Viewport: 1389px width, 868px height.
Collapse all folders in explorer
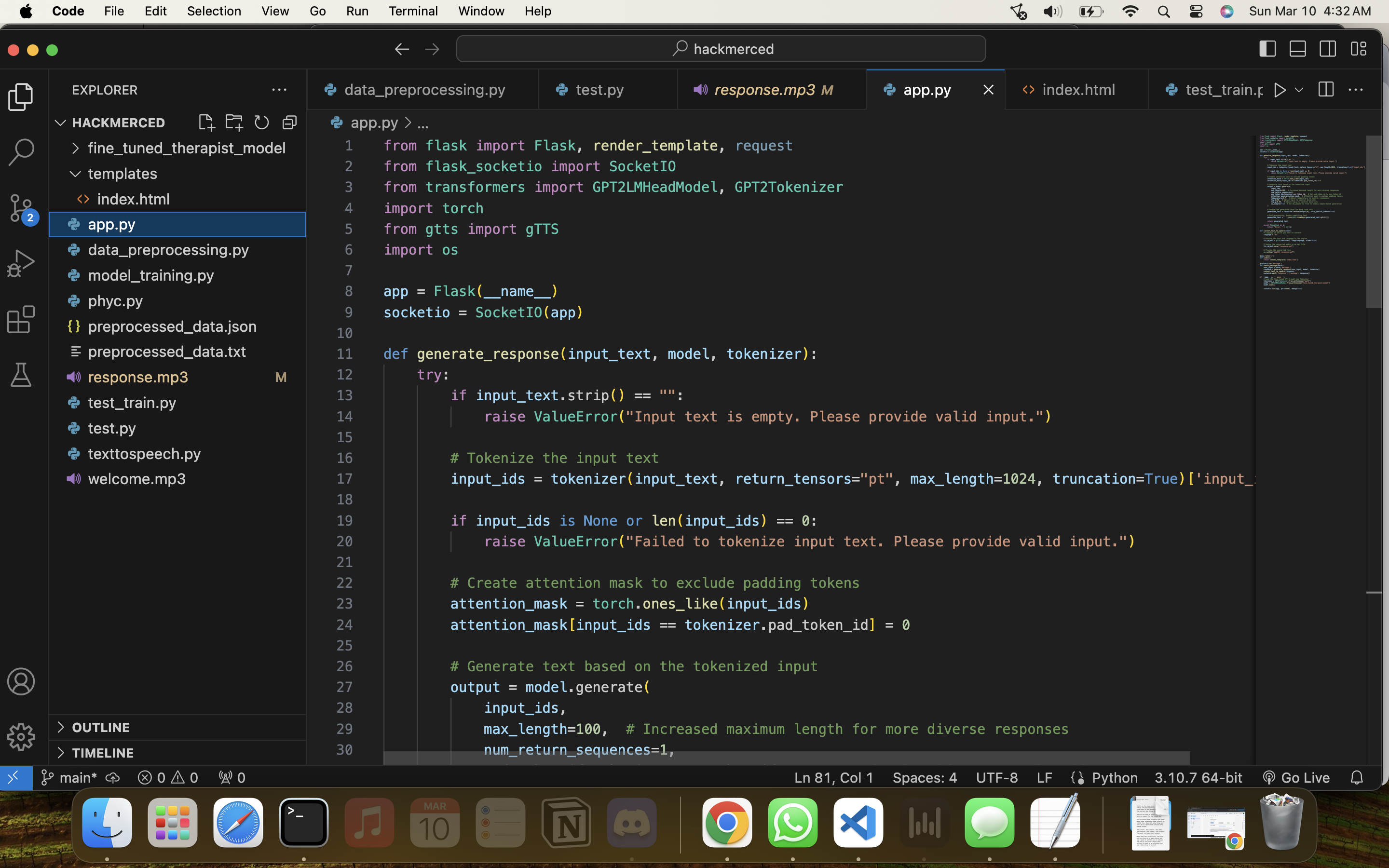(290, 122)
